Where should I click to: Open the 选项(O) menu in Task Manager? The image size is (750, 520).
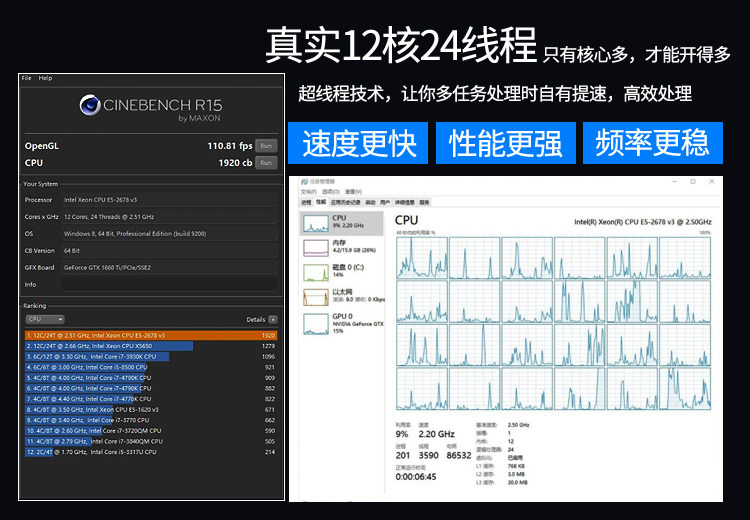click(331, 192)
